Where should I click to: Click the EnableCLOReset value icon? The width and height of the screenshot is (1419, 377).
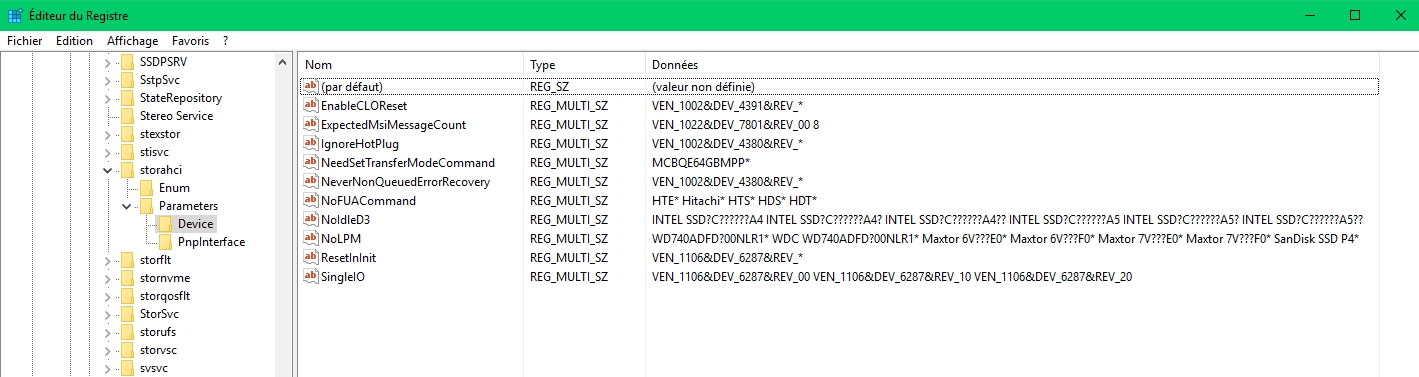[x=311, y=106]
